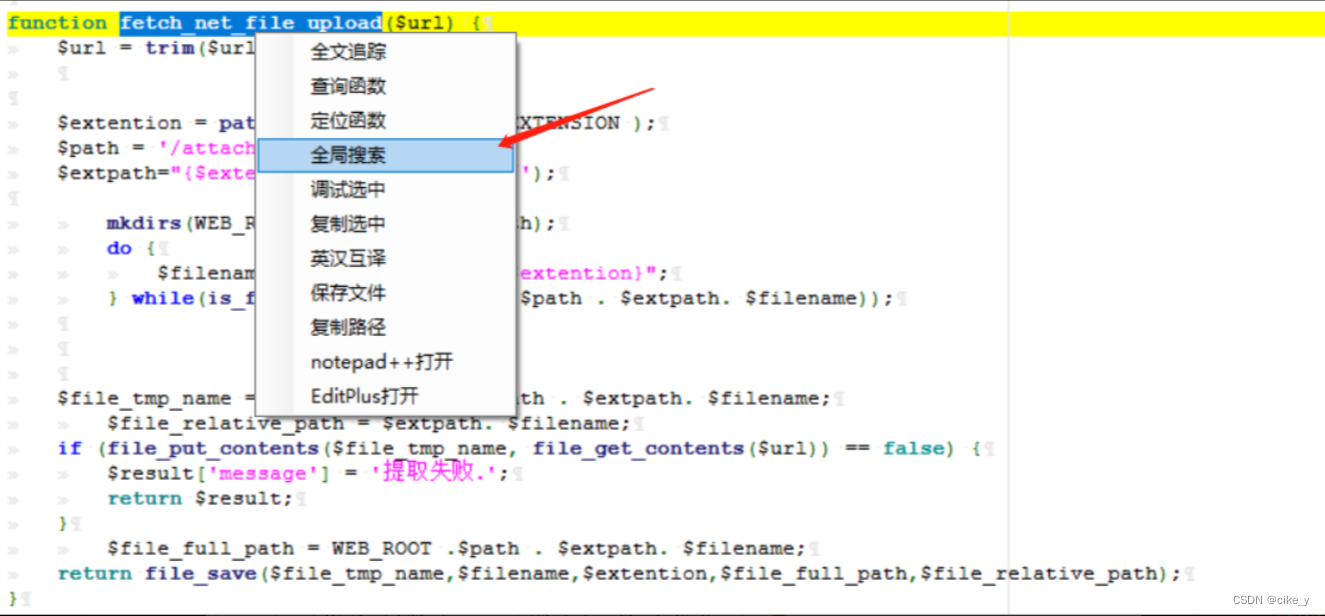Click the file_get_contents call
The height and width of the screenshot is (616, 1325).
point(638,448)
